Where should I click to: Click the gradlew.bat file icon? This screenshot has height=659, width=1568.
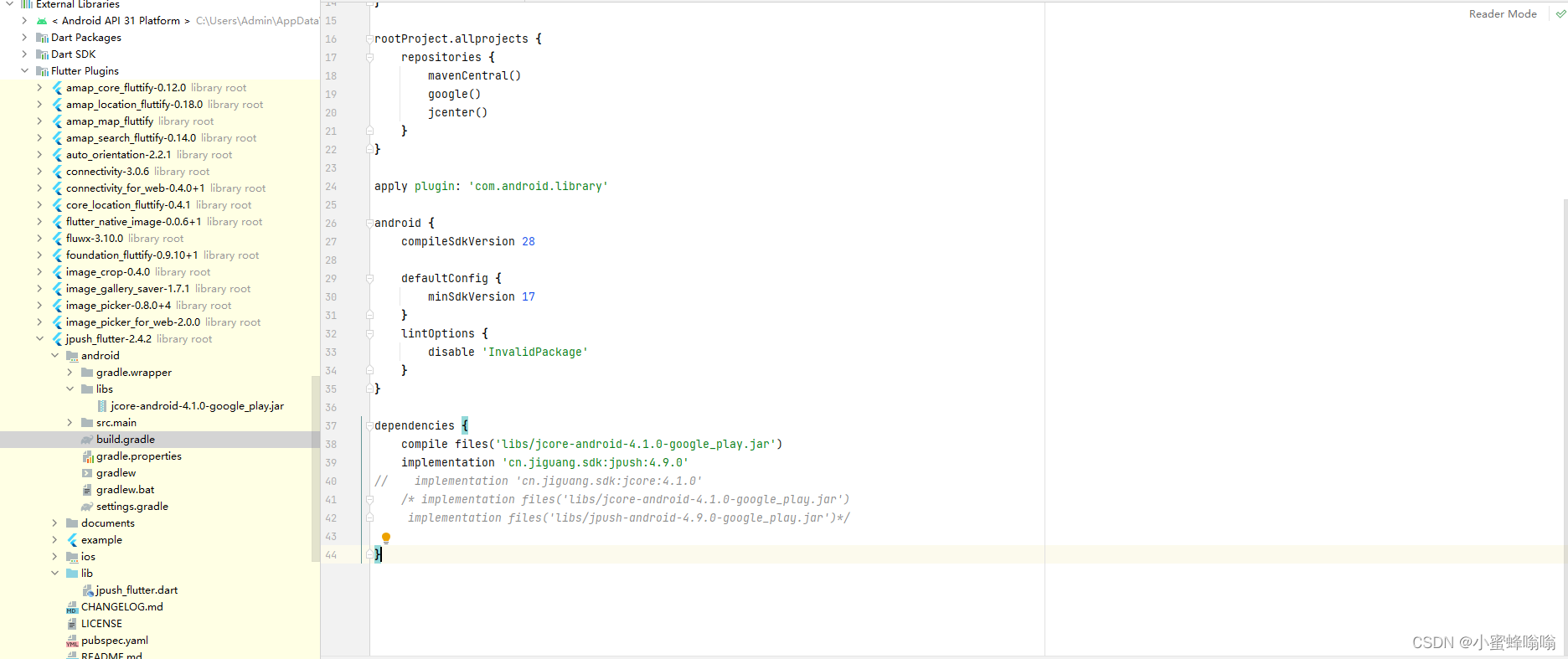87,490
